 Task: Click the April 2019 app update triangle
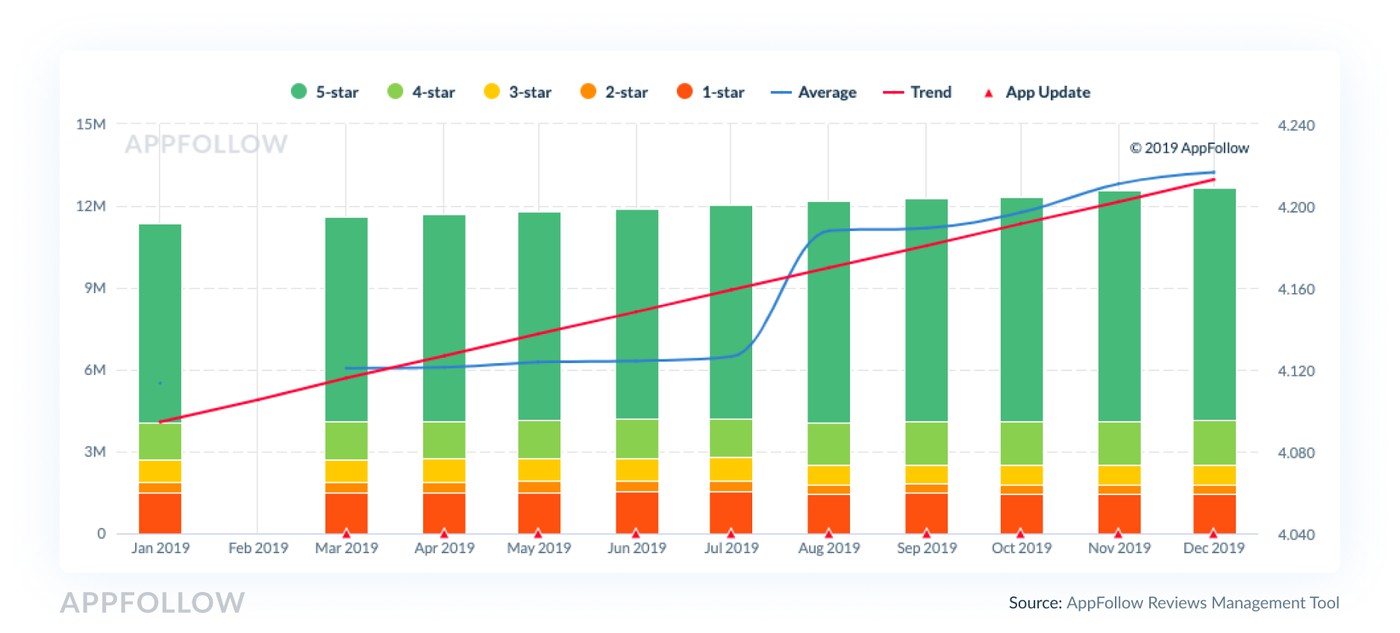point(444,533)
